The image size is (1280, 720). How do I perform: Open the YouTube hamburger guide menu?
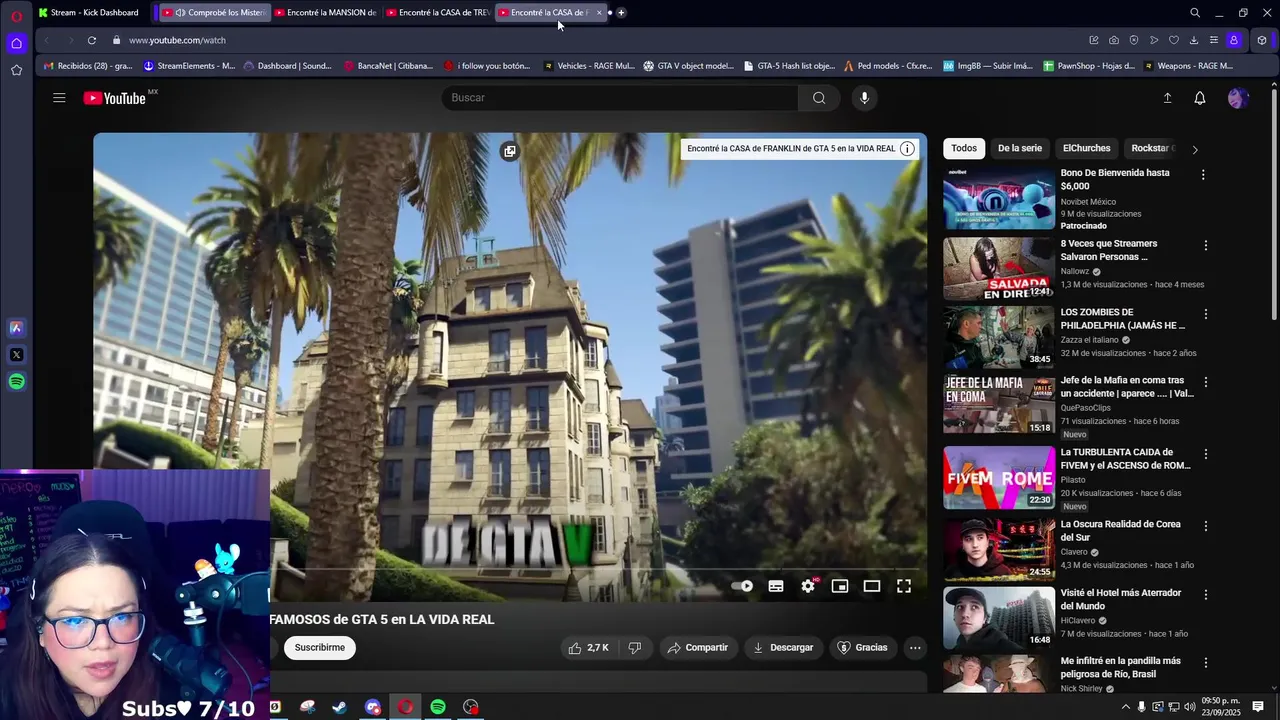59,98
